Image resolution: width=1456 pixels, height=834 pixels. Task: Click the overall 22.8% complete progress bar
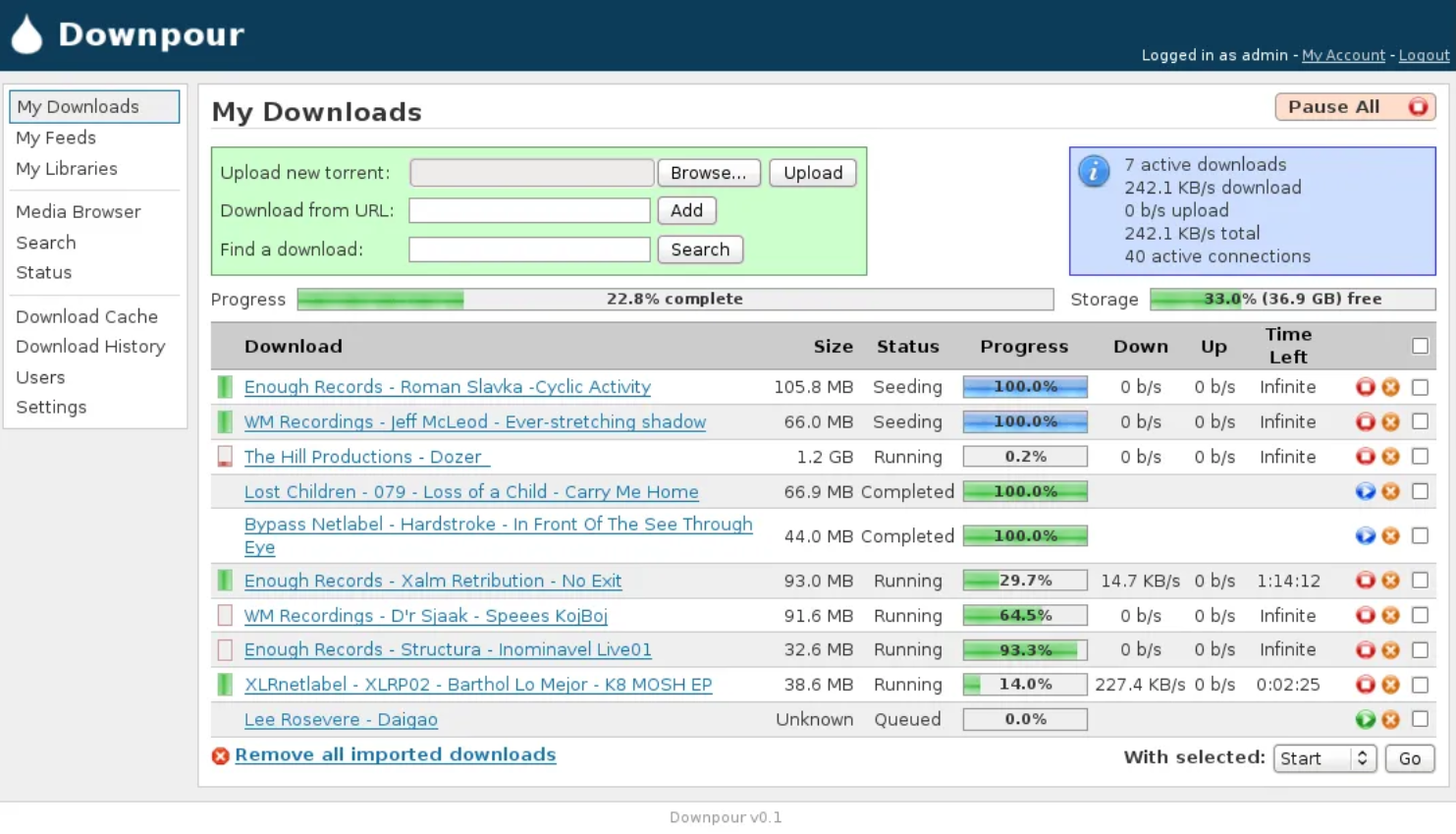(x=675, y=299)
